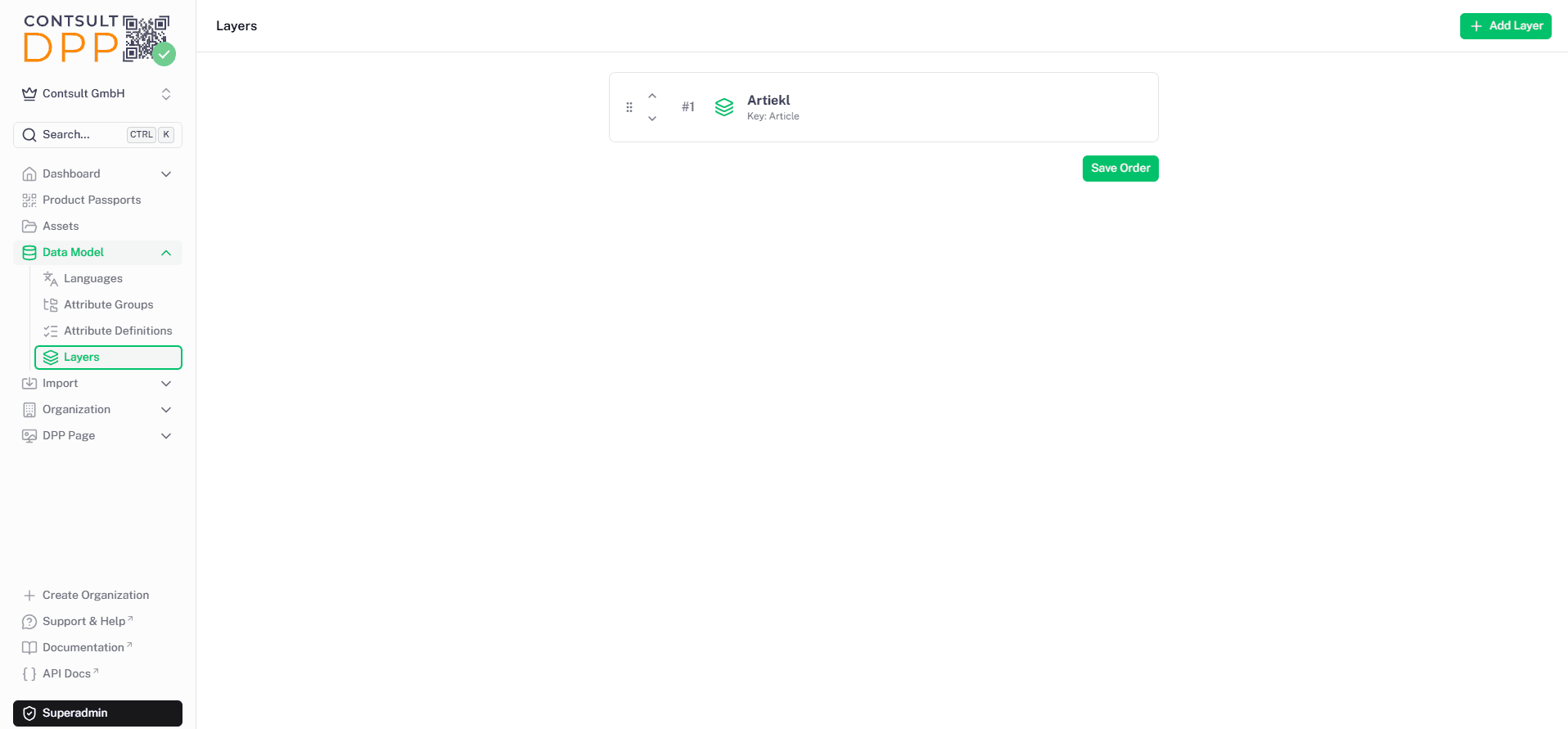The width and height of the screenshot is (1568, 729).
Task: Open Dashboard in the sidebar
Action: coord(97,174)
